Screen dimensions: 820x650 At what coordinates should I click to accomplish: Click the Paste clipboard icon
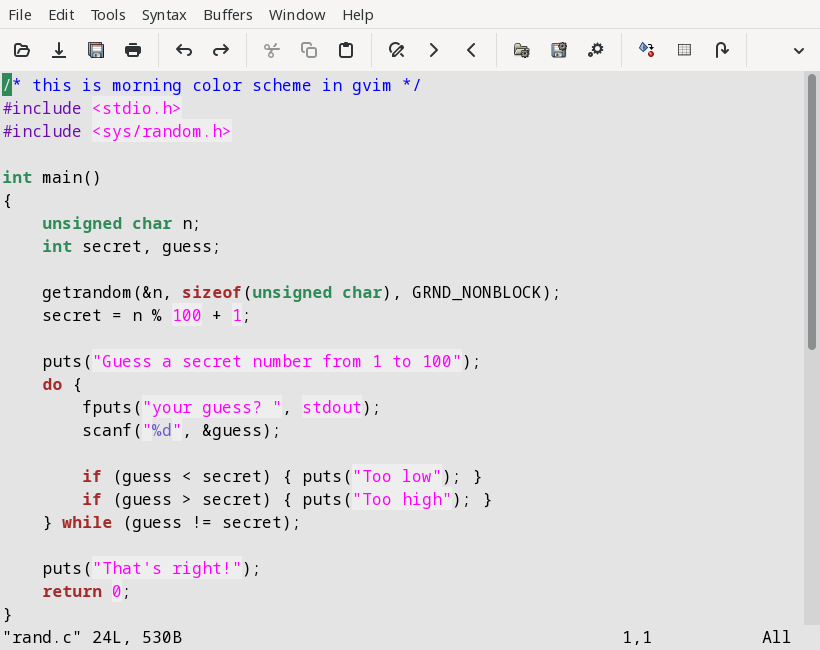pyautogui.click(x=346, y=50)
